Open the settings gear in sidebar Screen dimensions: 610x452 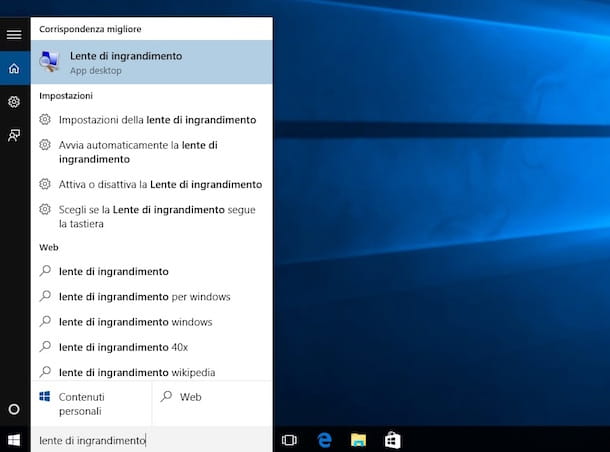tap(14, 102)
